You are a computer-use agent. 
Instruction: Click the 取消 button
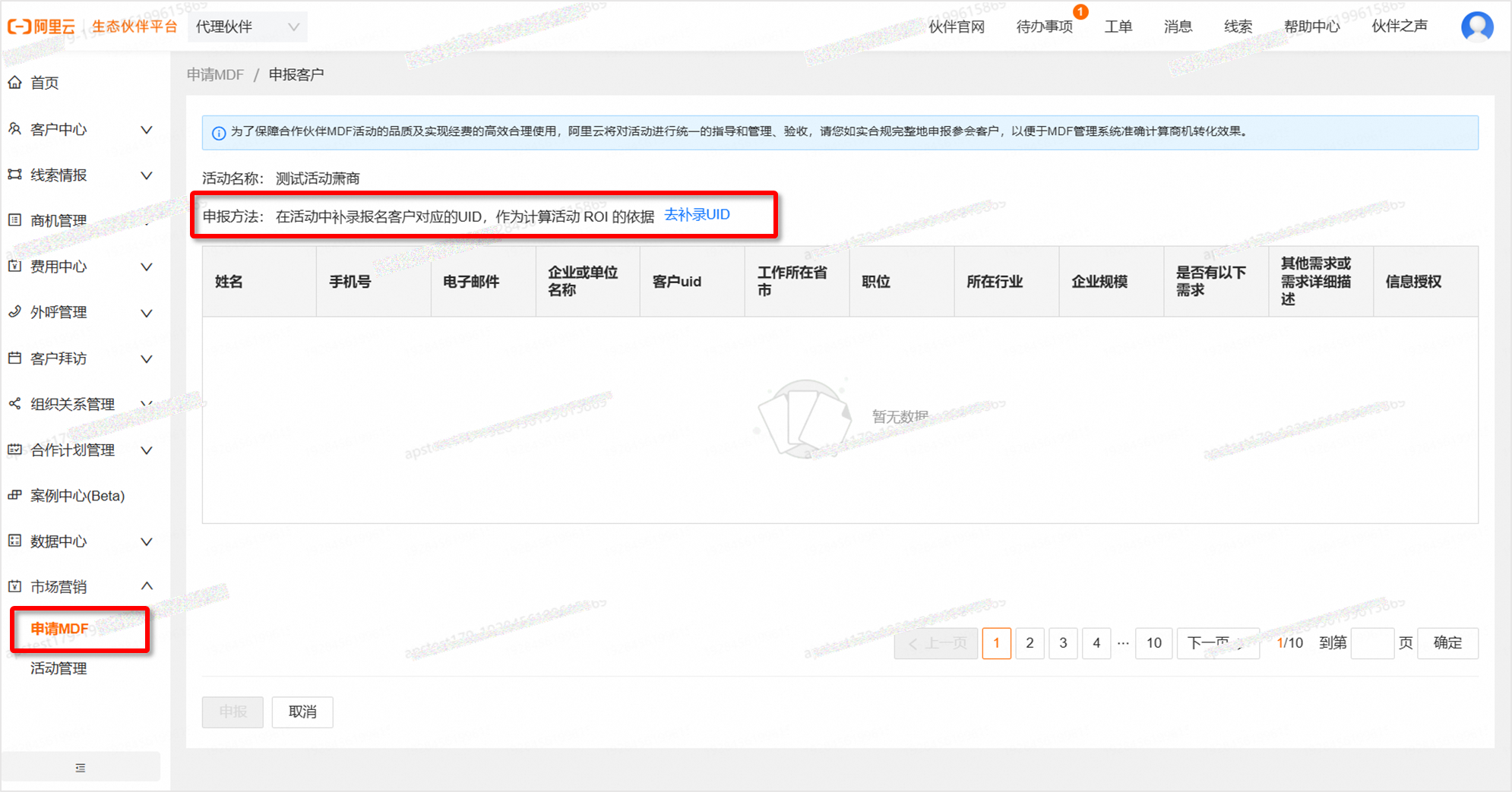click(x=302, y=712)
